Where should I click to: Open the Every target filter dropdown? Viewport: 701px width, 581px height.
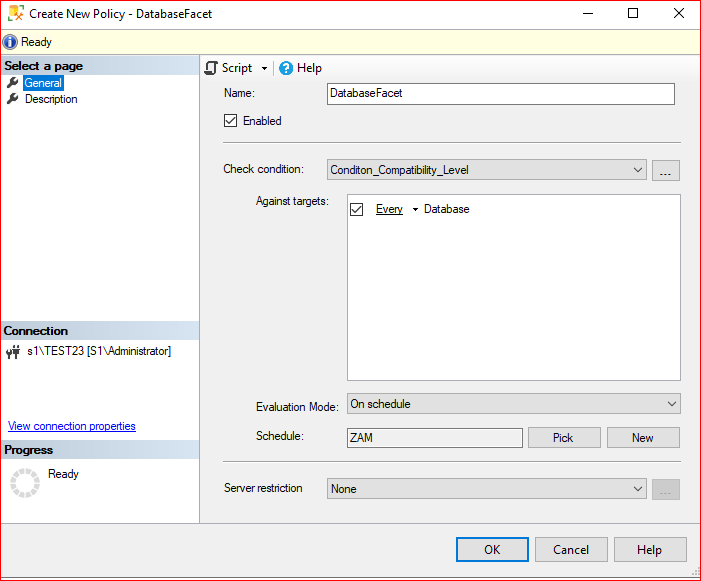[x=415, y=209]
